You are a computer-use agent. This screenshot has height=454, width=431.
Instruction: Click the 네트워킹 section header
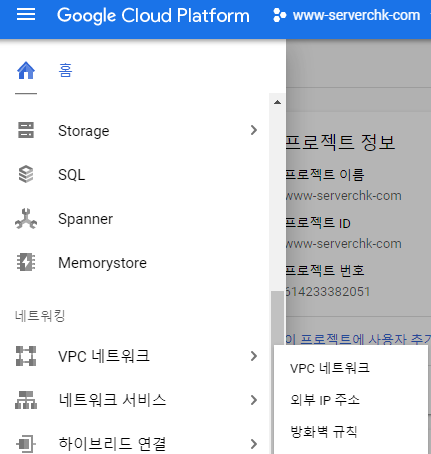coord(40,316)
